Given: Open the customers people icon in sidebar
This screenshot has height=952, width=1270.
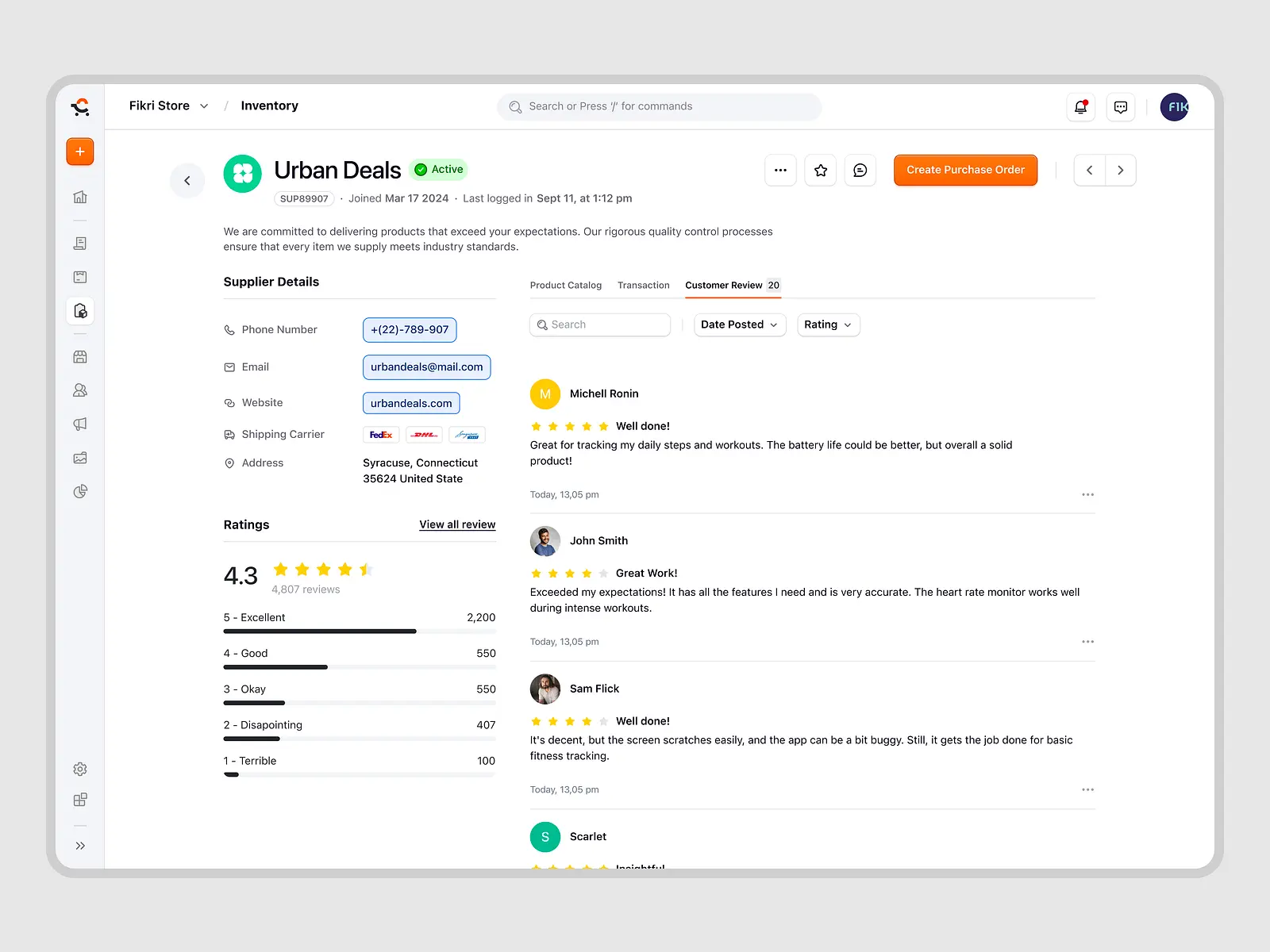Looking at the screenshot, I should click(80, 390).
